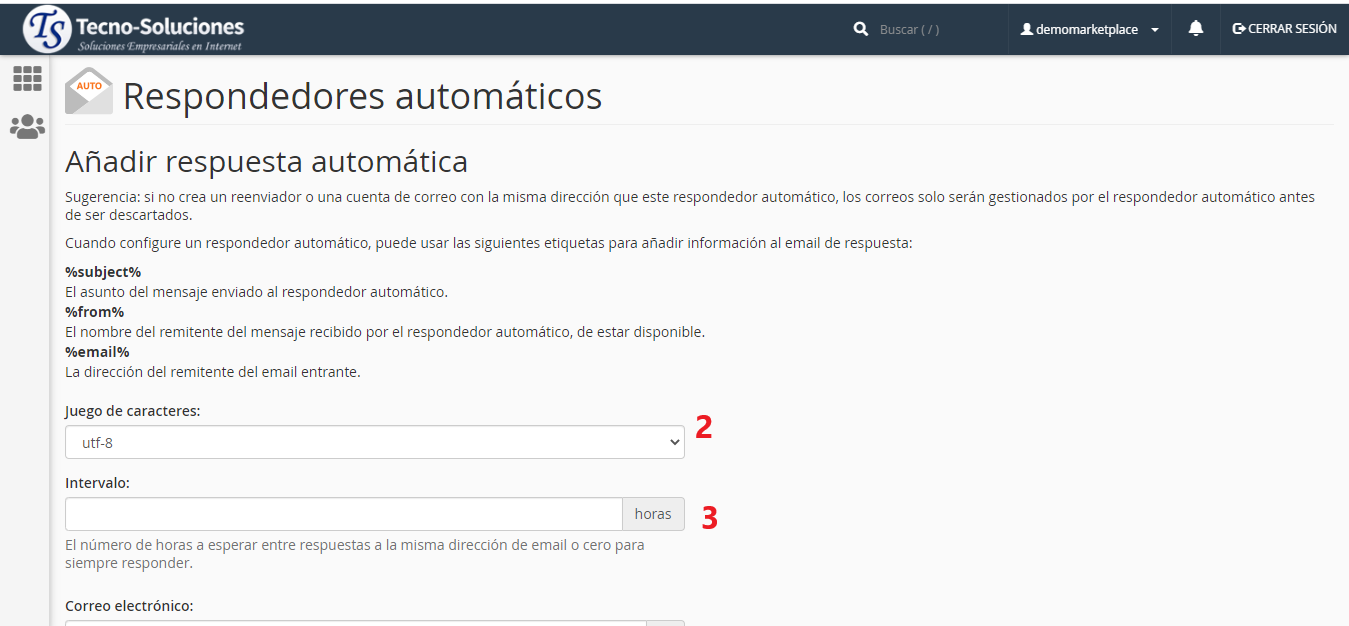
Task: Click the user silhouette icon beside demomarketplace
Action: (1026, 30)
